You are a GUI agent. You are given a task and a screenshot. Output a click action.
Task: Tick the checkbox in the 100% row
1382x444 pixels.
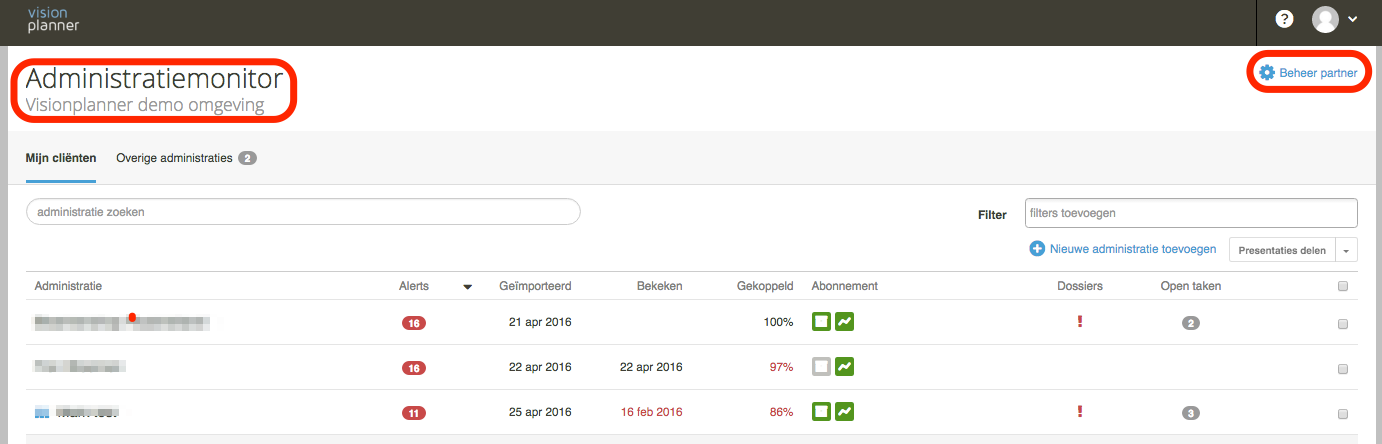click(1343, 324)
